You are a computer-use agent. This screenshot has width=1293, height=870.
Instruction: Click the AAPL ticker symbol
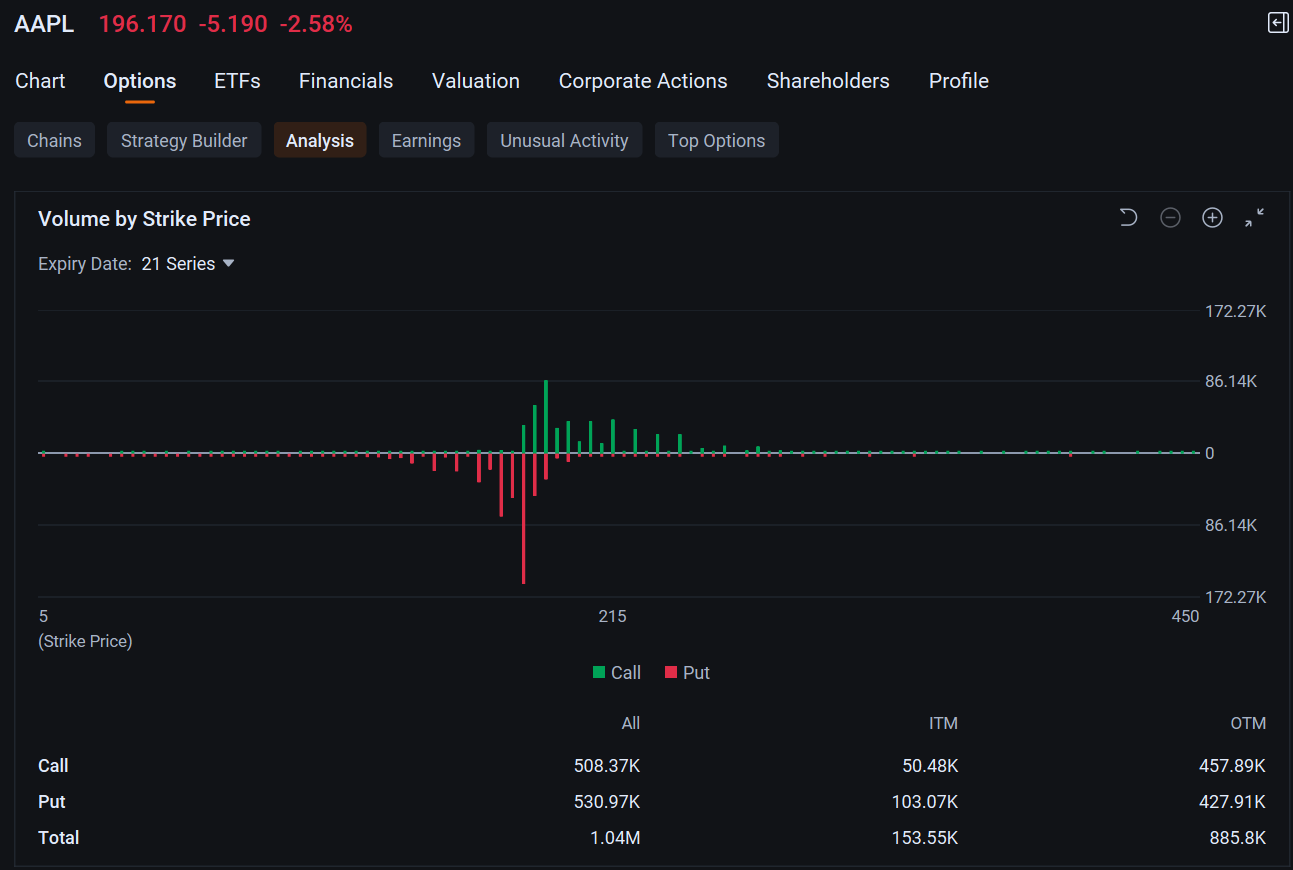tap(44, 24)
